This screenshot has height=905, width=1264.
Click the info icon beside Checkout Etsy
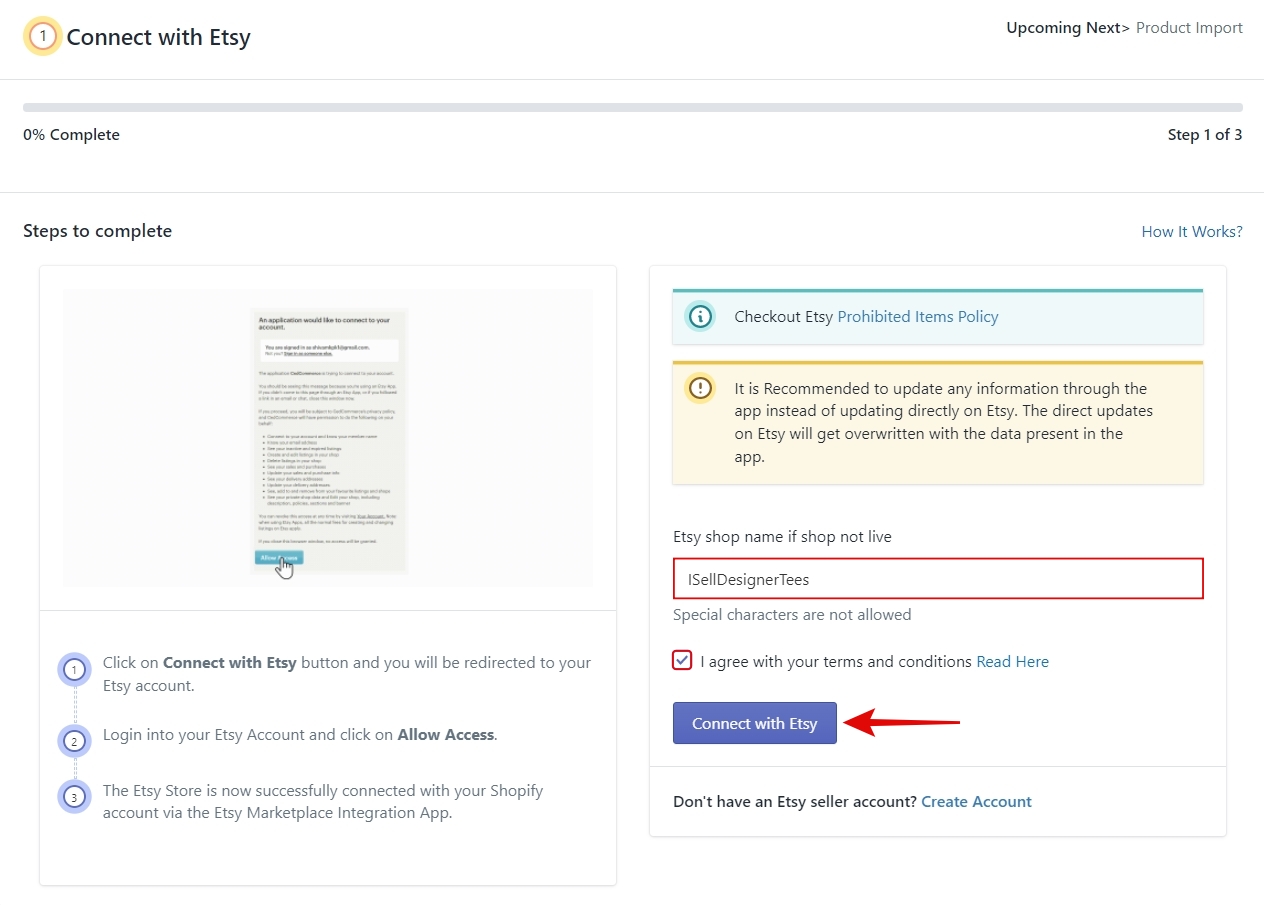coord(701,317)
